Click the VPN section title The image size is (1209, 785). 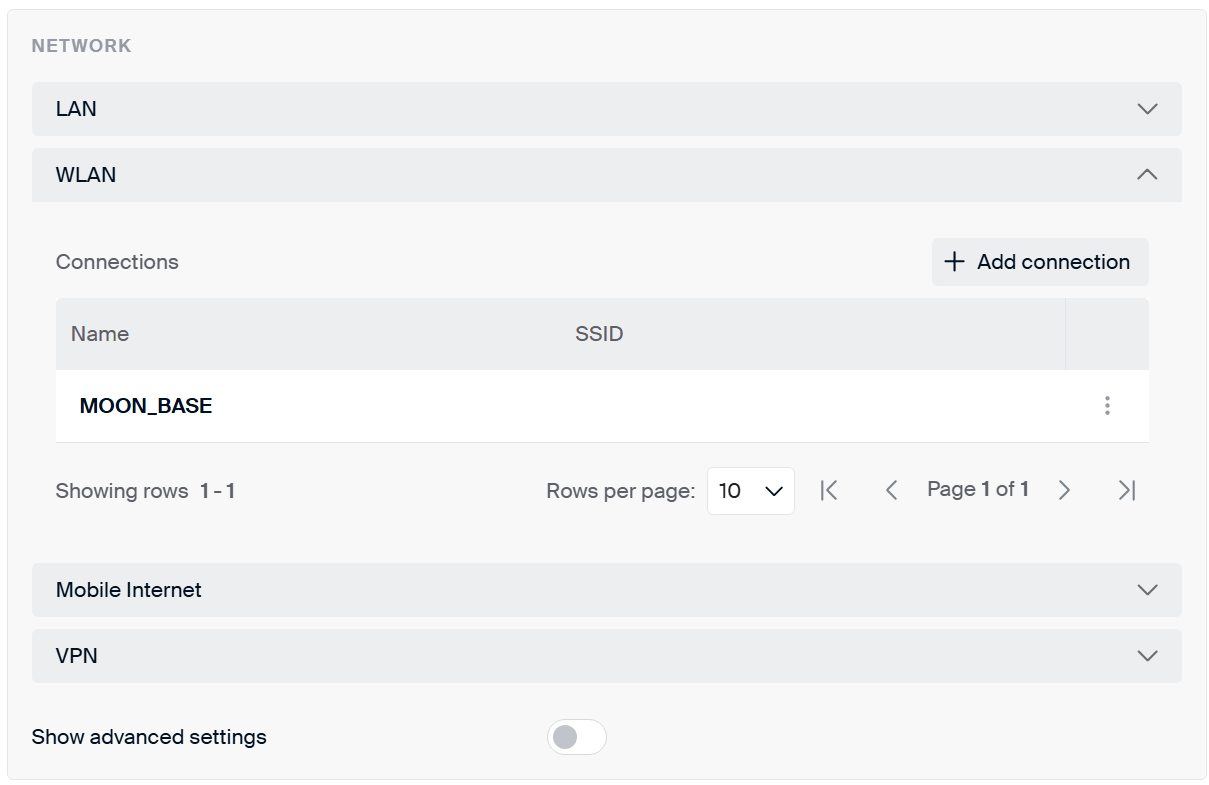tap(77, 656)
